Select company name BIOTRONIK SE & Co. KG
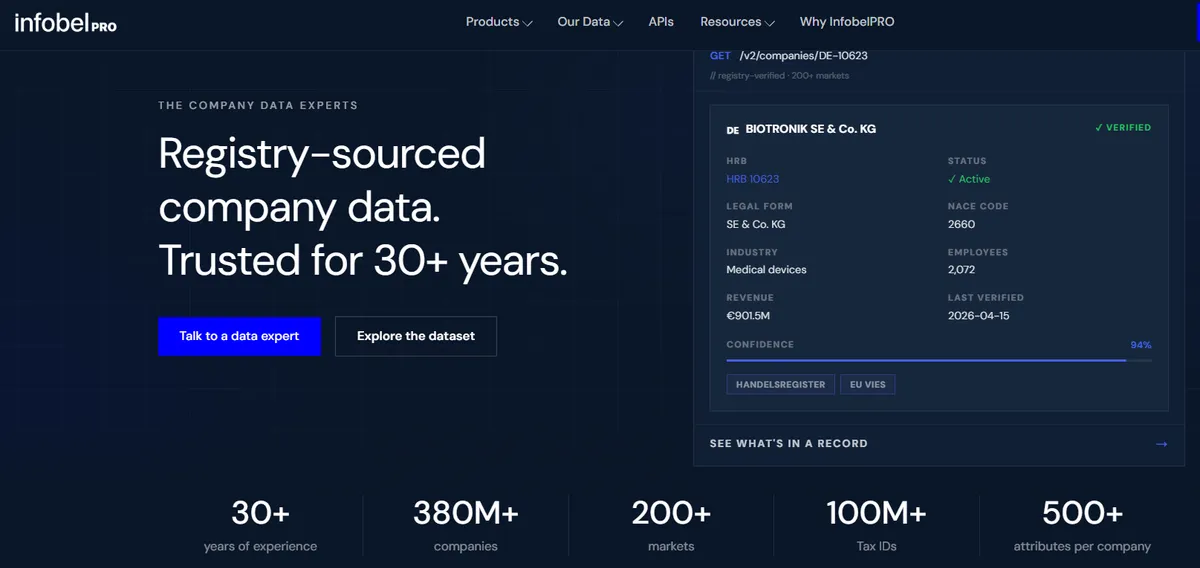The height and width of the screenshot is (568, 1200). pos(811,129)
